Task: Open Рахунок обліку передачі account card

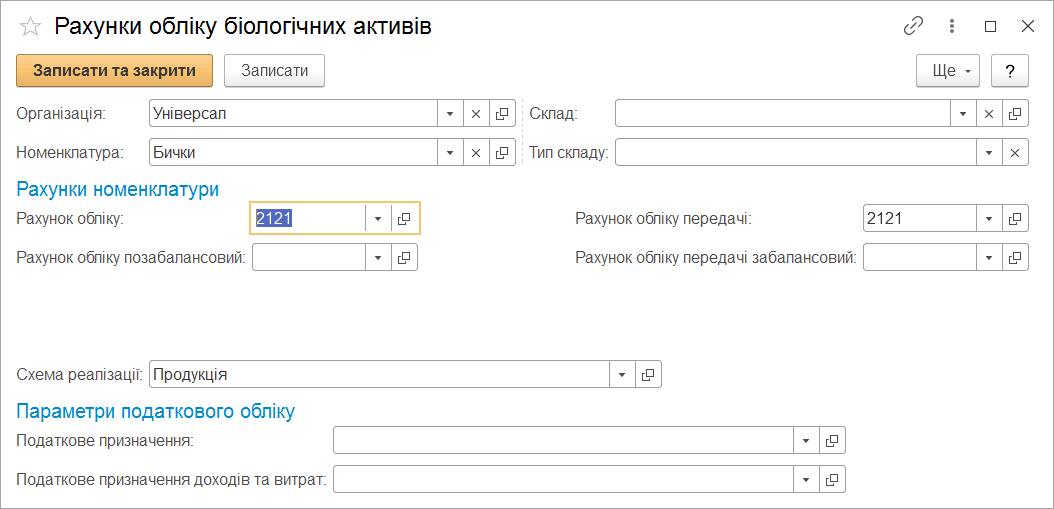Action: 1016,219
